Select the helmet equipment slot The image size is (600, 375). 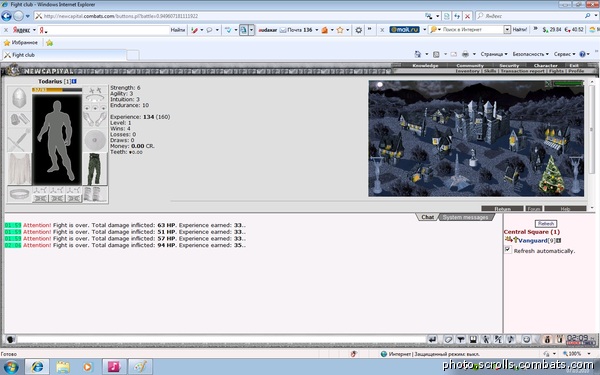[x=19, y=99]
